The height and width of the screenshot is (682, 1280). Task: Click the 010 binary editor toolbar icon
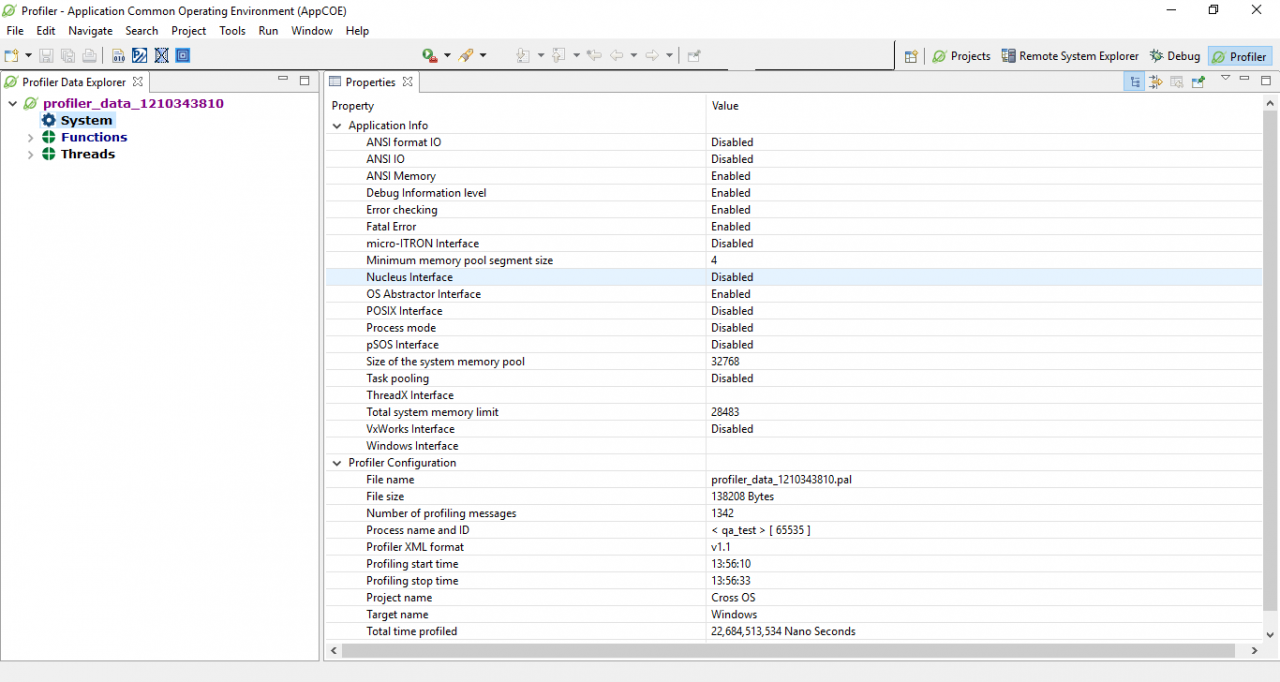point(117,55)
